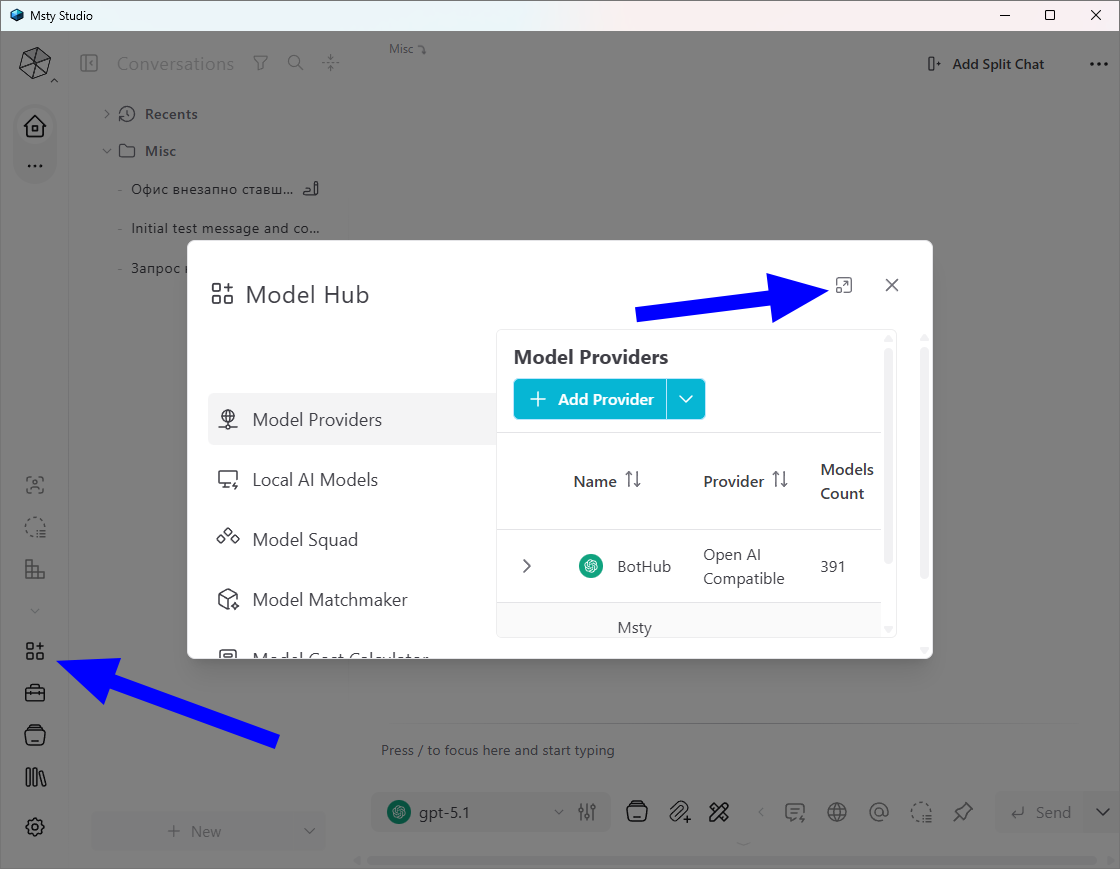Open the conversation 'Офис внезапно ставш...'
1120x869 pixels.
coord(212,189)
